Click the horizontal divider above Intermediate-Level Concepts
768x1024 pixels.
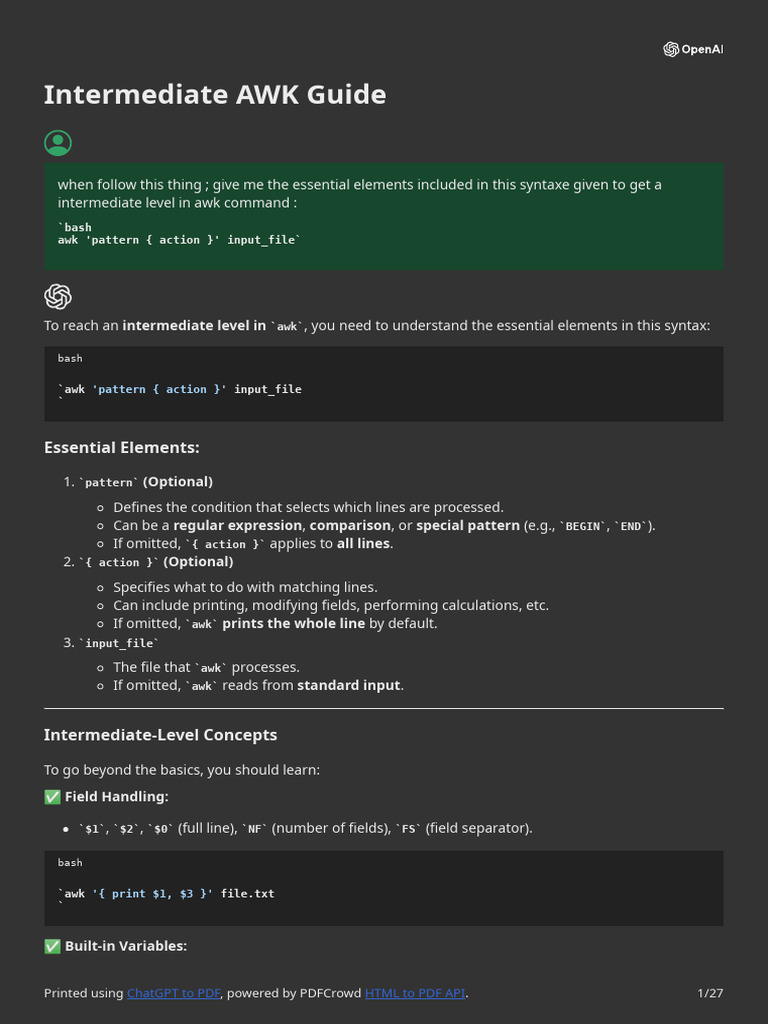point(383,708)
